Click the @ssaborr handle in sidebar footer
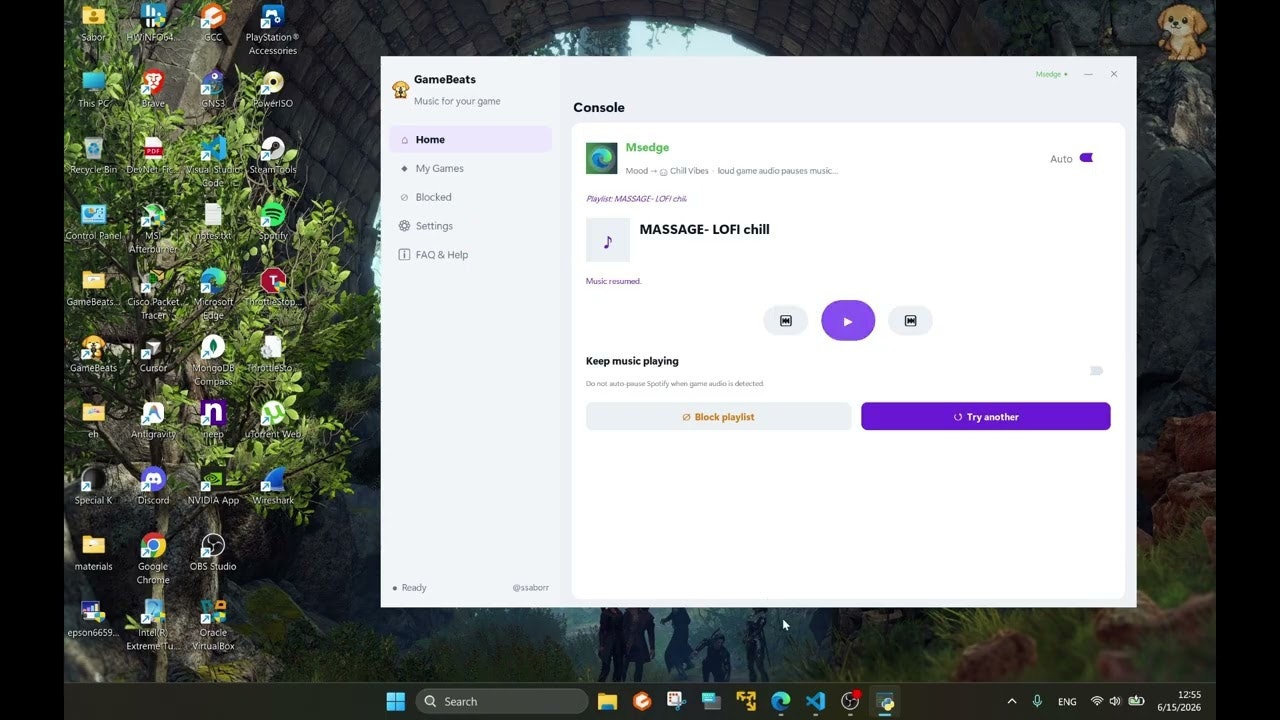This screenshot has width=1280, height=720. coord(530,588)
